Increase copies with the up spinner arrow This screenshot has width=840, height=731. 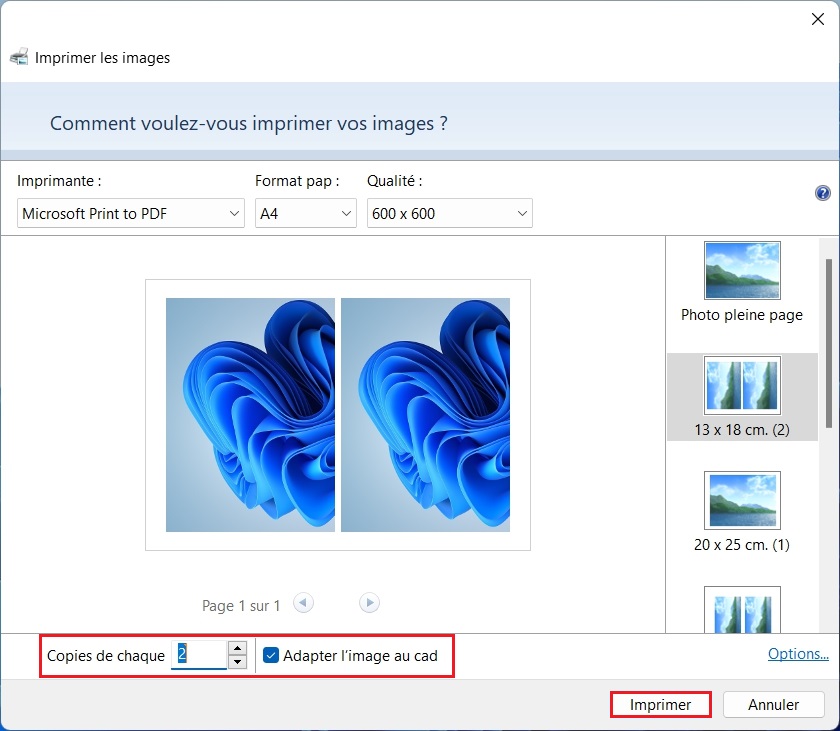[237, 649]
